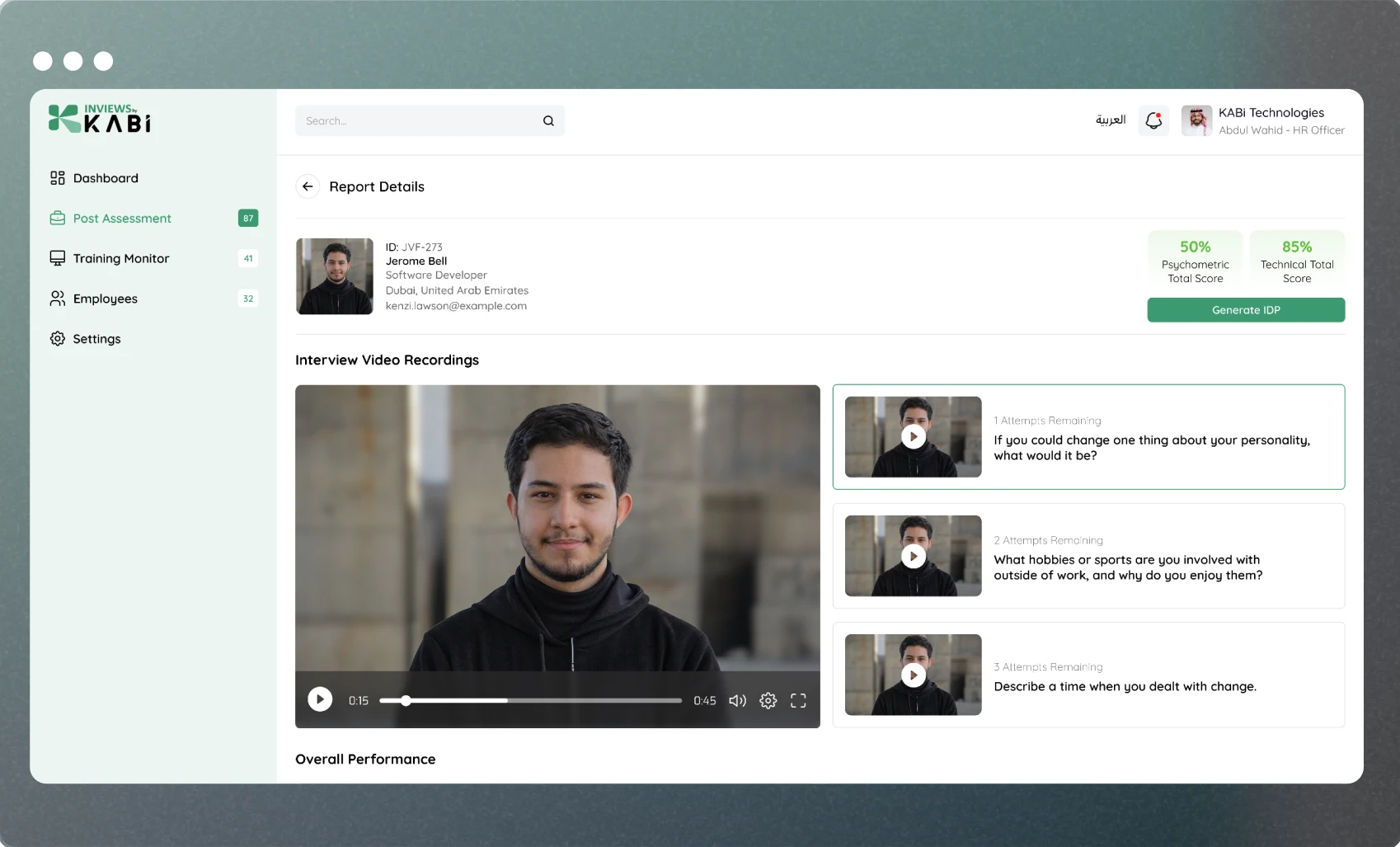The height and width of the screenshot is (847, 1400).
Task: Click the hobbies or sports question text
Action: pos(1128,567)
